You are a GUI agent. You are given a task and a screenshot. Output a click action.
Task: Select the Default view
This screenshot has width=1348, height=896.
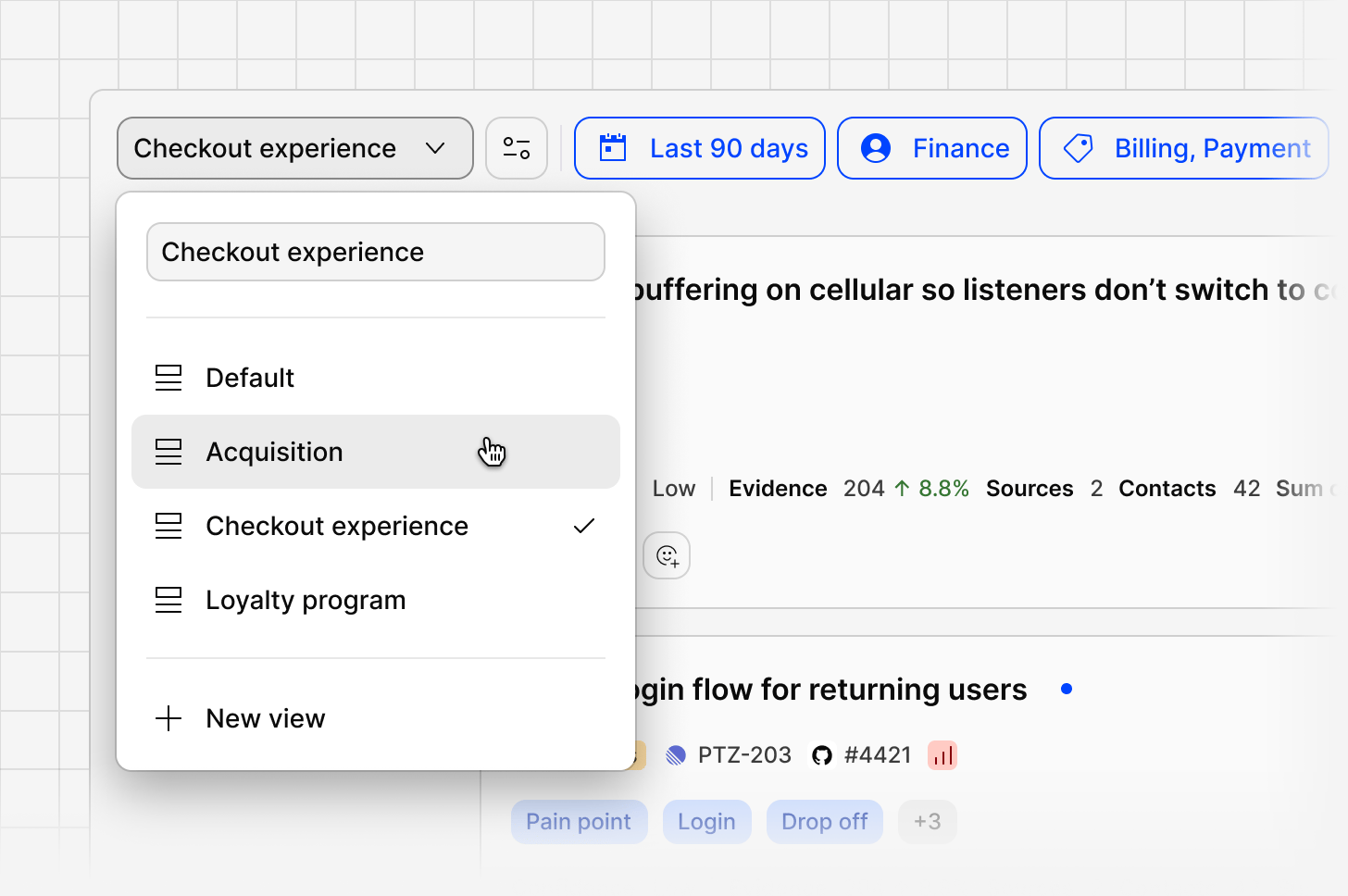376,378
